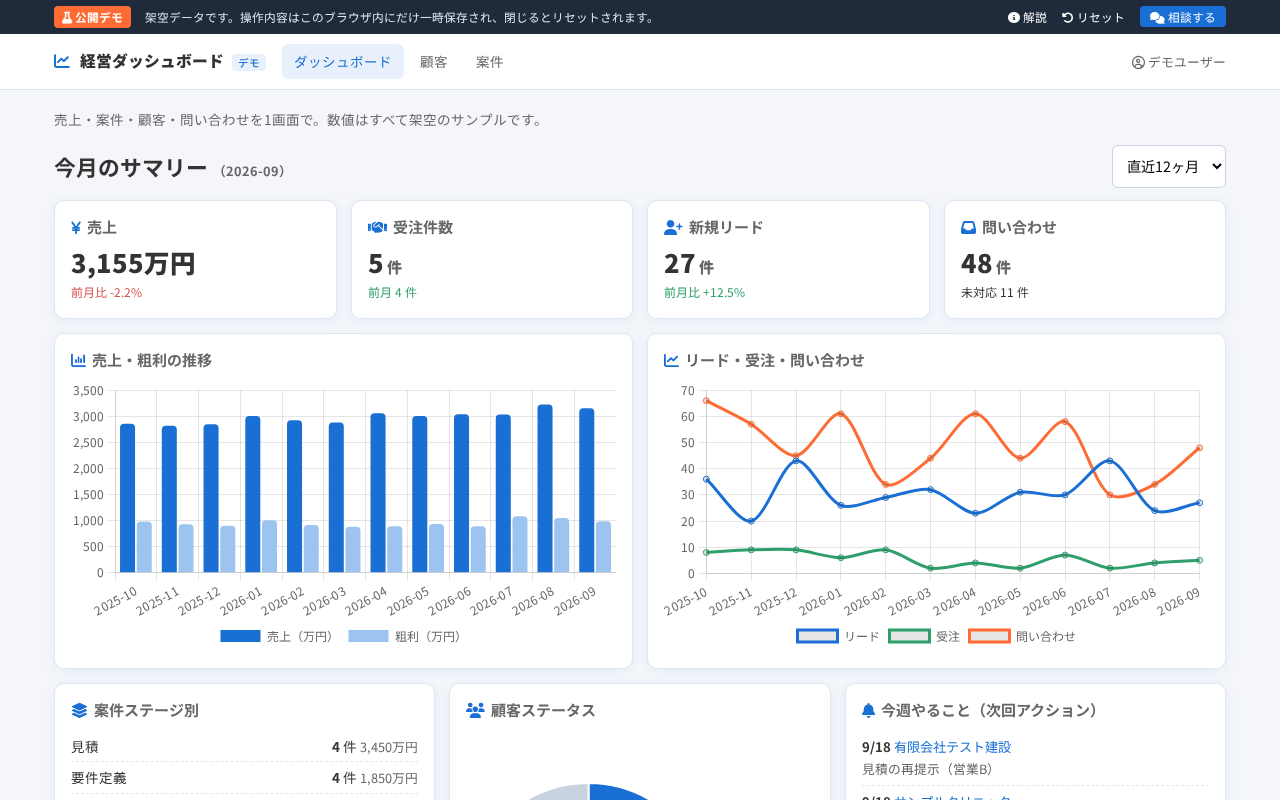The image size is (1280, 800).
Task: Click the 経営ダッシュボード title
Action: pyautogui.click(x=151, y=61)
